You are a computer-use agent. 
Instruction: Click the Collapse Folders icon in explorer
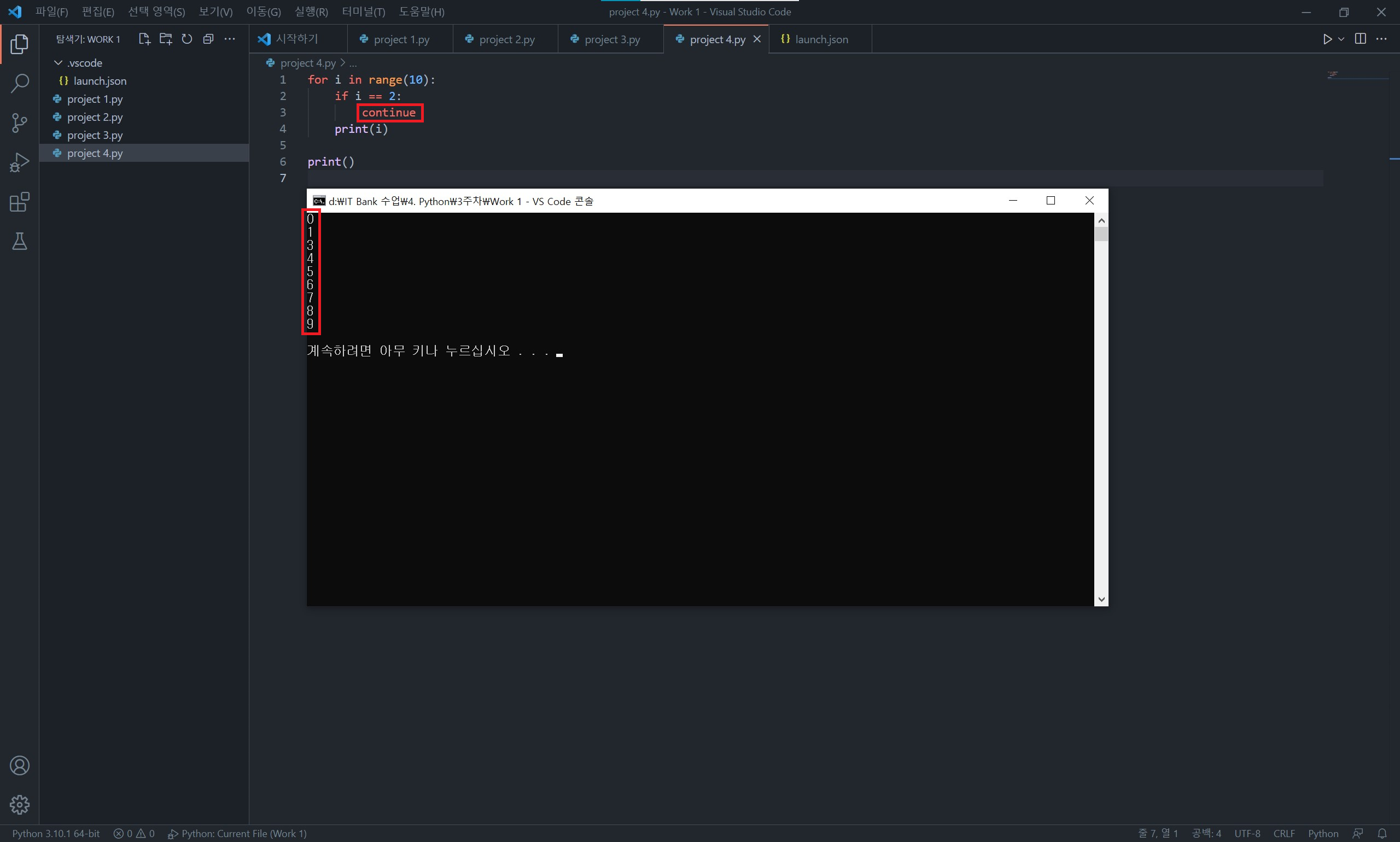(208, 39)
